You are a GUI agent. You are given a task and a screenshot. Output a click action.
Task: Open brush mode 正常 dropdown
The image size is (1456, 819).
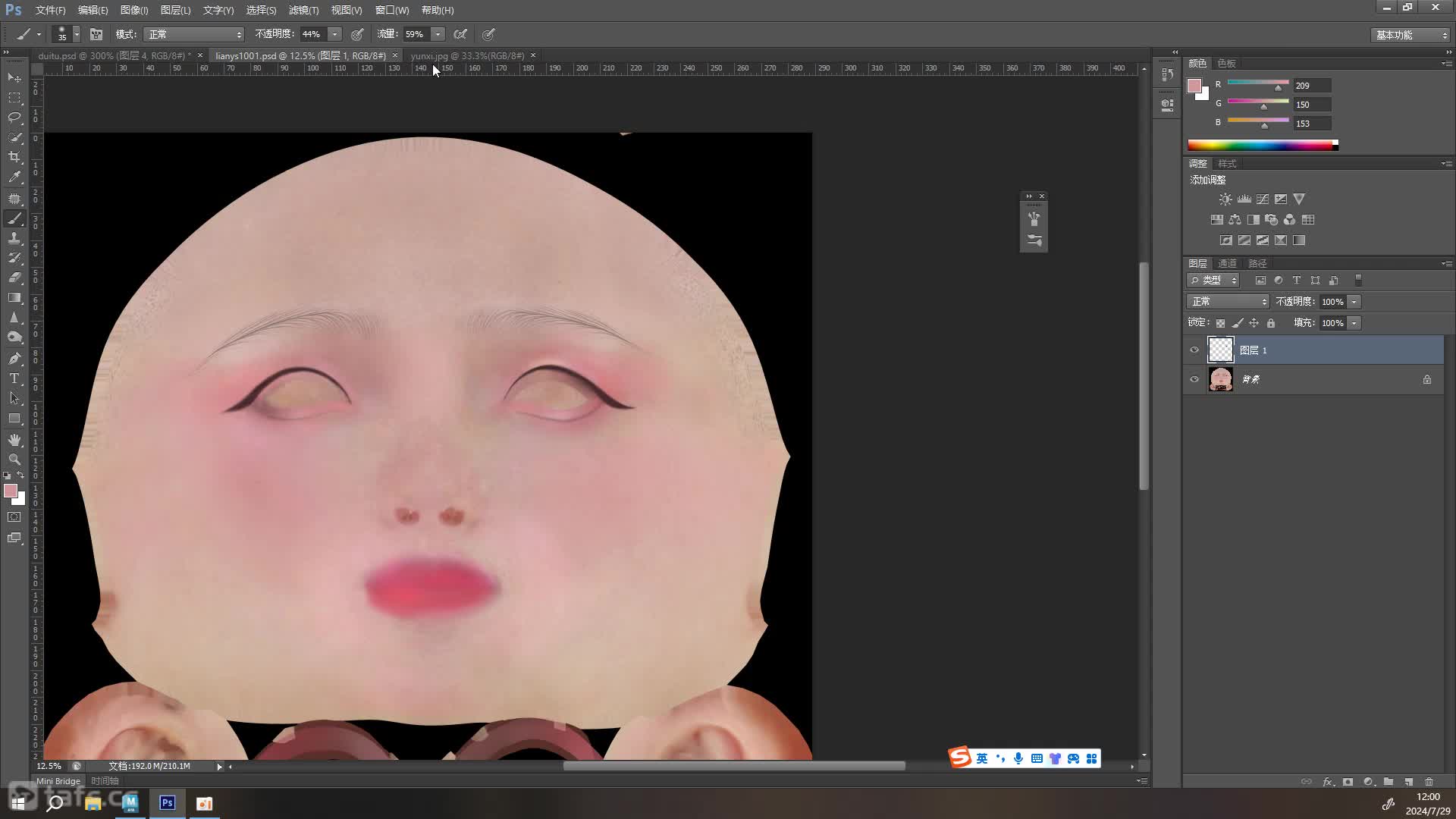pos(194,34)
